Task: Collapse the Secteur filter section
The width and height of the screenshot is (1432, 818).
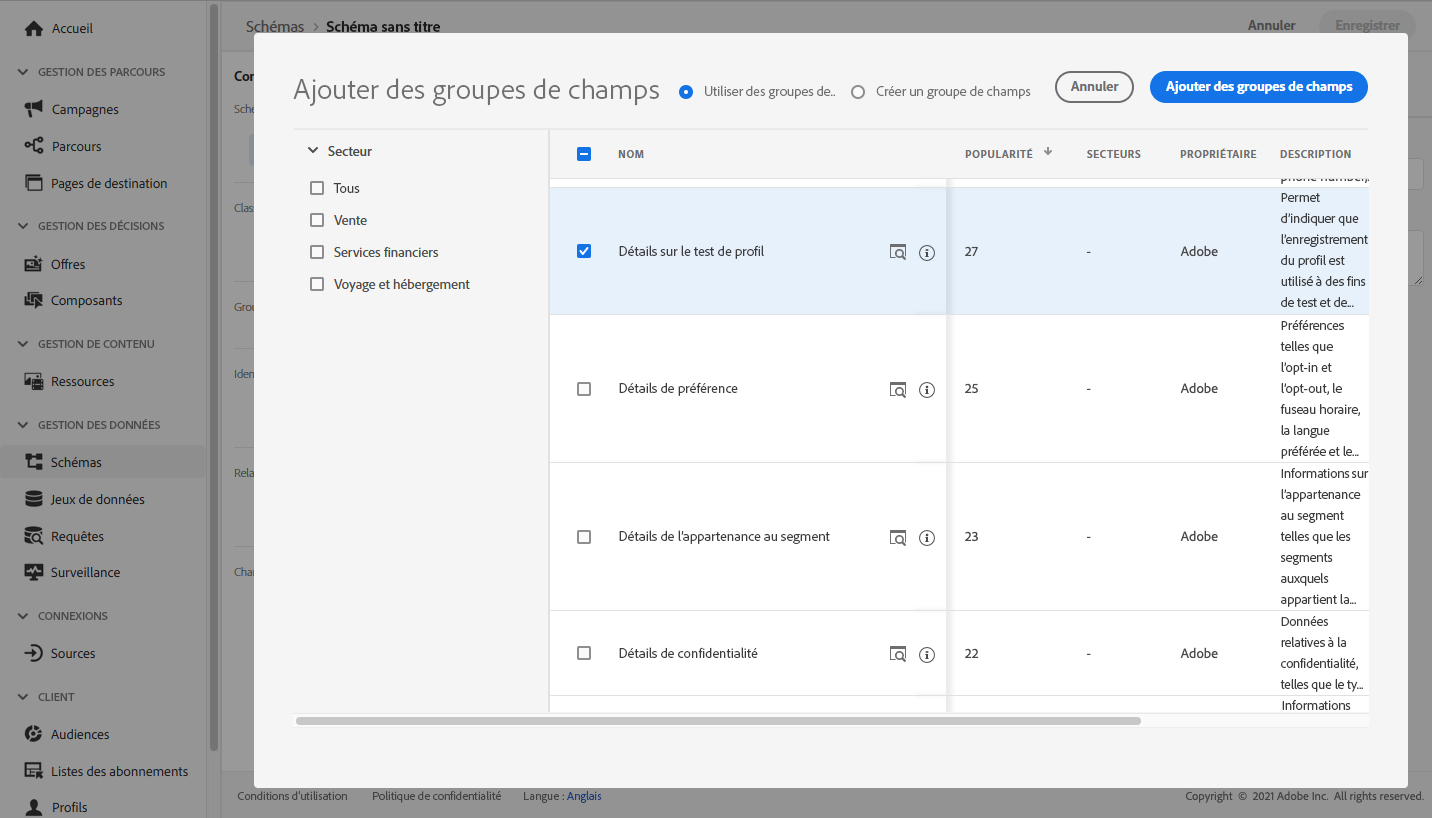Action: click(x=313, y=151)
